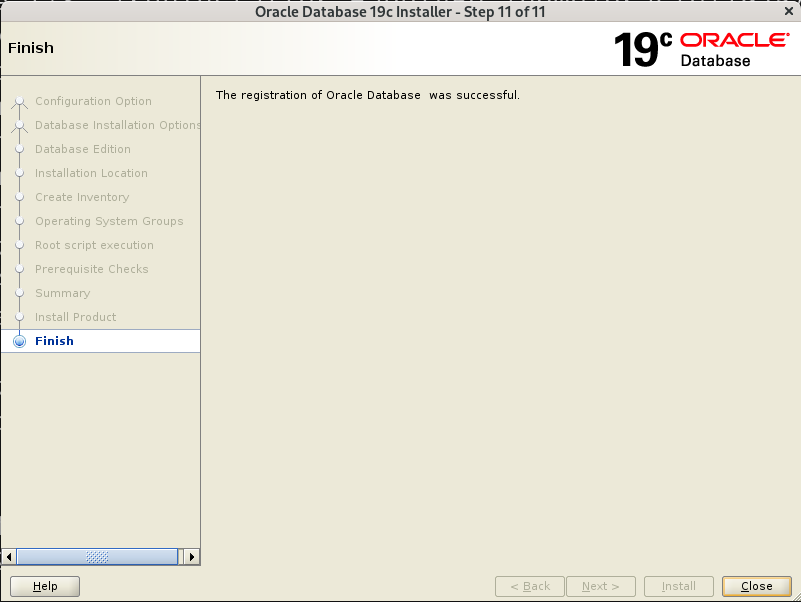Screen dimensions: 801x602
Task: Click the Database Edition step circle
Action: click(x=19, y=149)
